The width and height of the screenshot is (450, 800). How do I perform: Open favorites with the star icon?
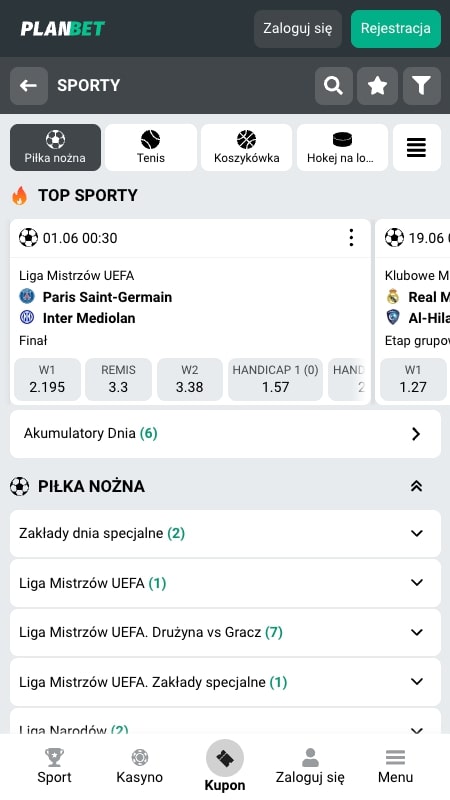[x=378, y=86]
